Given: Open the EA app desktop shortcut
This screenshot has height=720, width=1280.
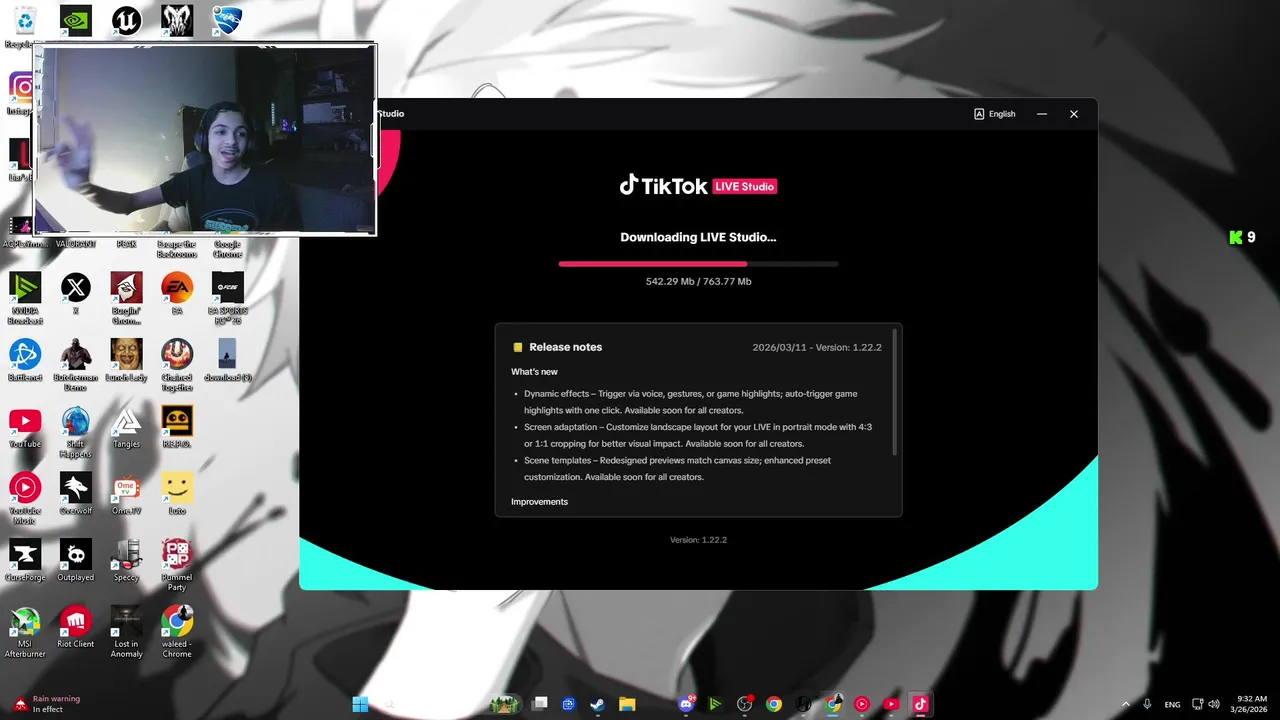Looking at the screenshot, I should click(177, 294).
